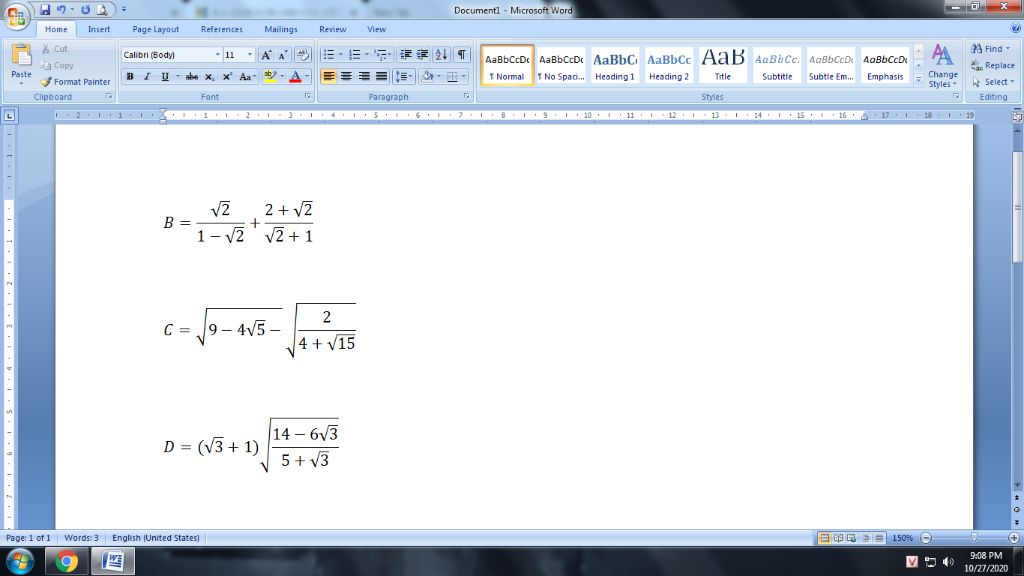The height and width of the screenshot is (576, 1024).
Task: Apply Heading 1 style
Action: (x=615, y=65)
